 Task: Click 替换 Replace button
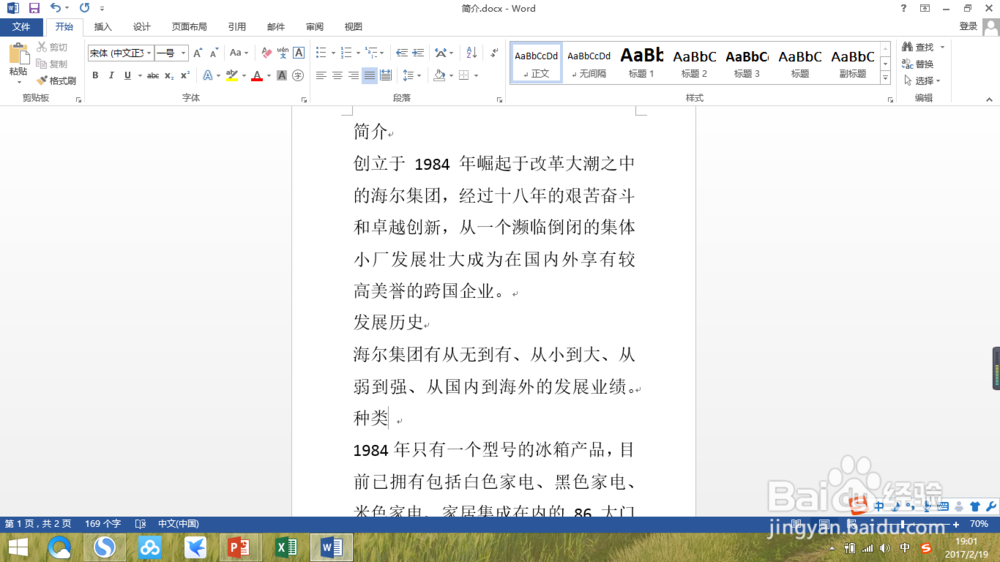pos(918,64)
